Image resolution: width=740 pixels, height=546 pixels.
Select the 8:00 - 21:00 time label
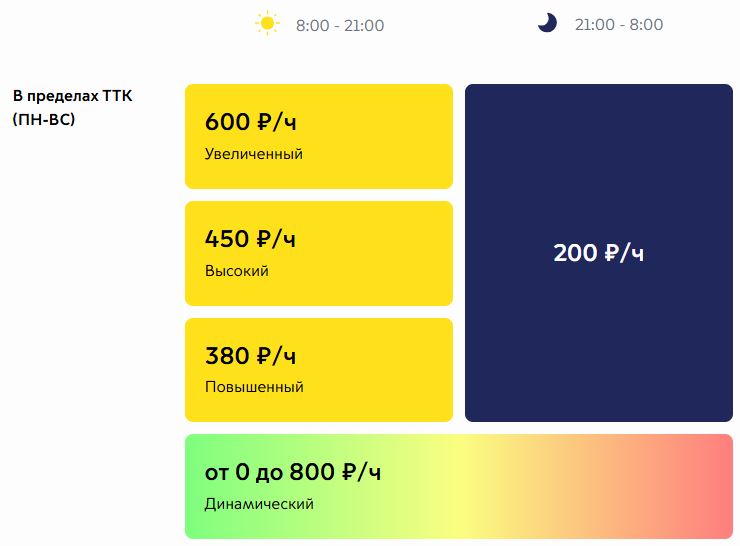click(340, 25)
